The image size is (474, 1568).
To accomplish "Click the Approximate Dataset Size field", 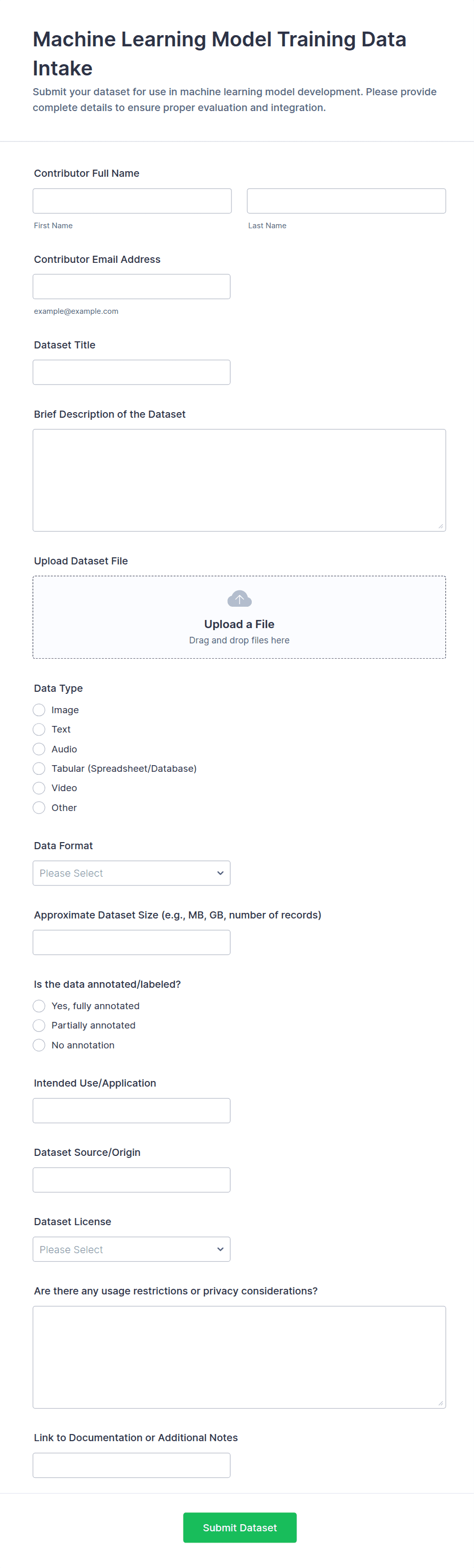I will pyautogui.click(x=131, y=942).
